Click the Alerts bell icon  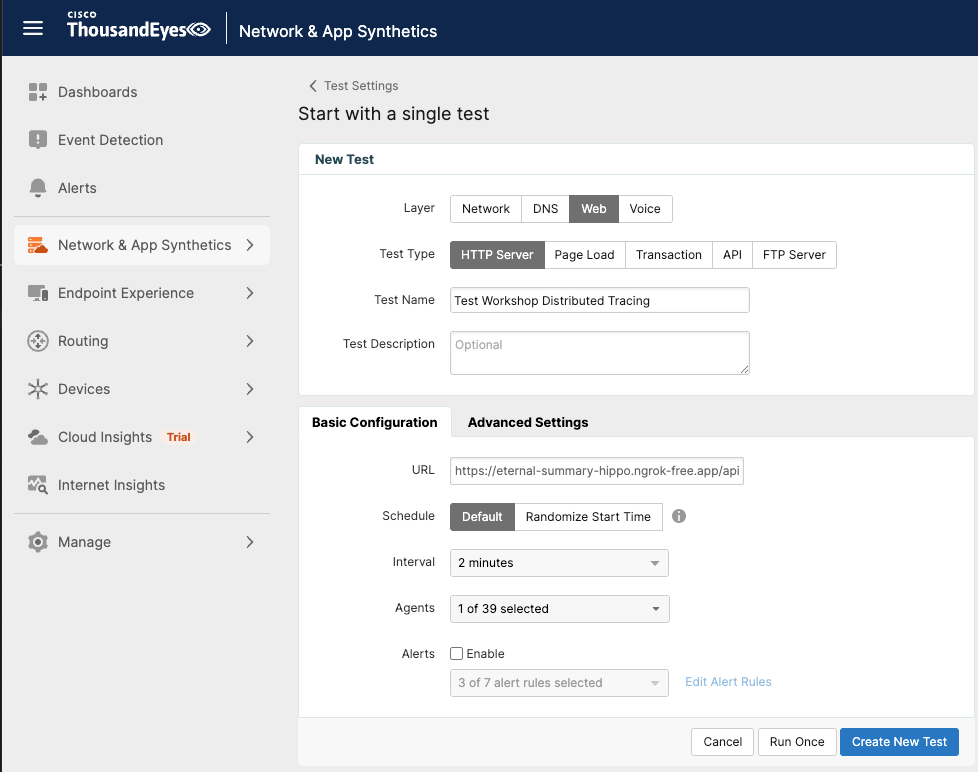coord(37,188)
